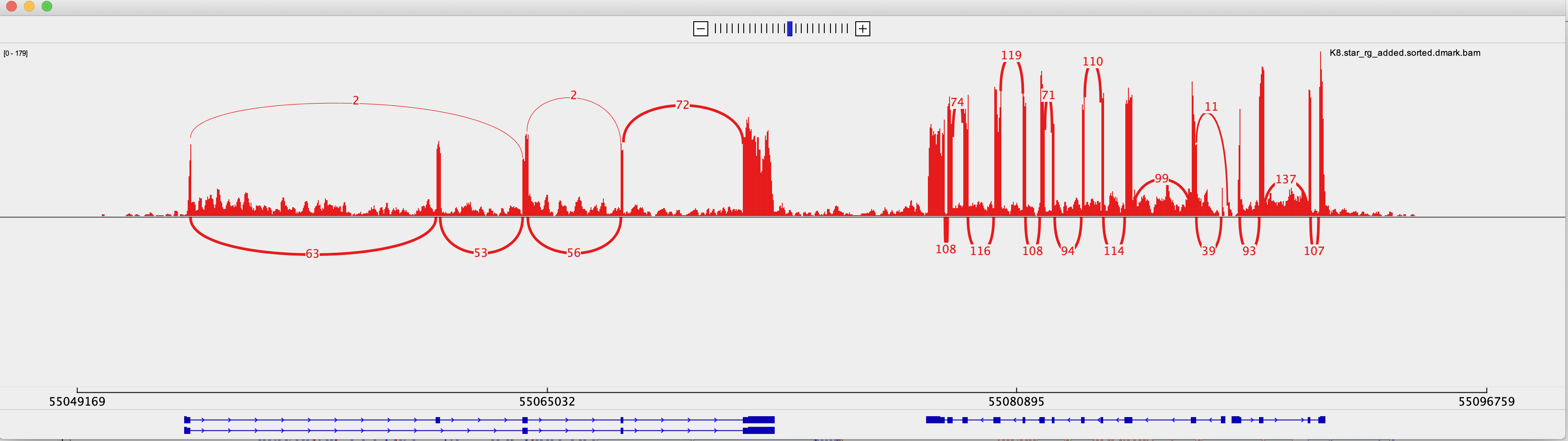Select the junction arc labeled 99

click(1162, 178)
